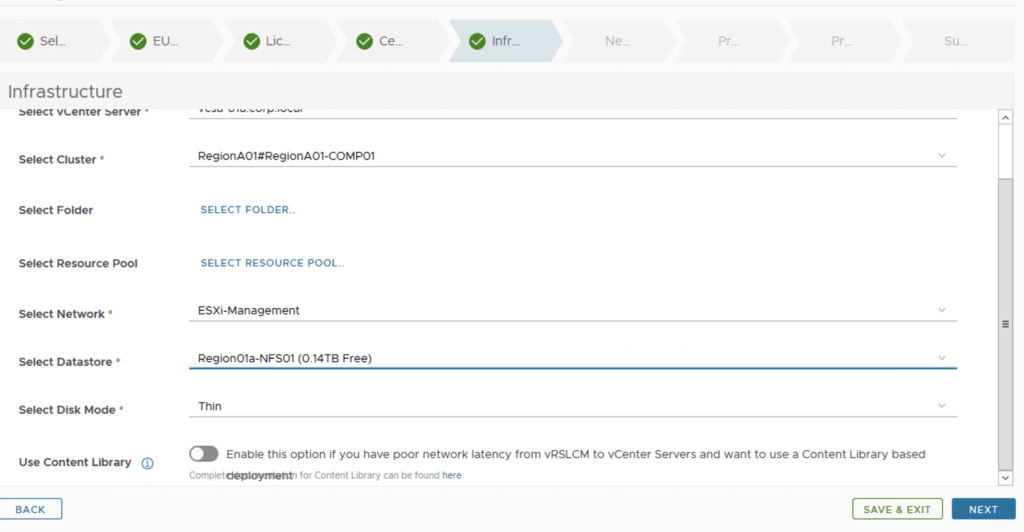This screenshot has height=532, width=1024.
Task: Click the green checkmark on Ce... step
Action: tap(364, 41)
